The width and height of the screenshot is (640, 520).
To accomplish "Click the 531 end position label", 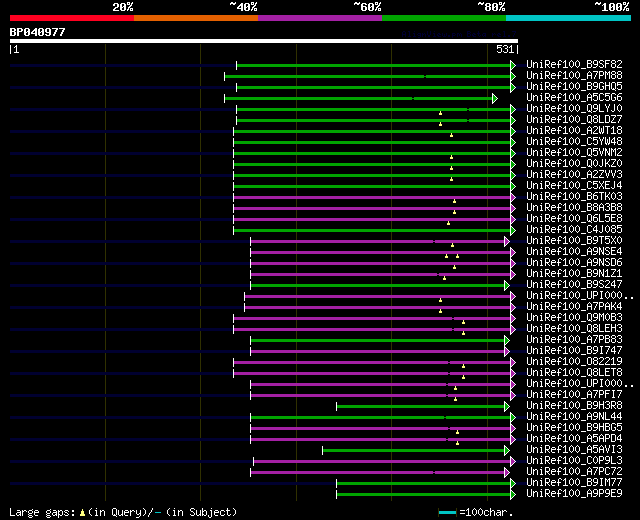I will 505,49.
